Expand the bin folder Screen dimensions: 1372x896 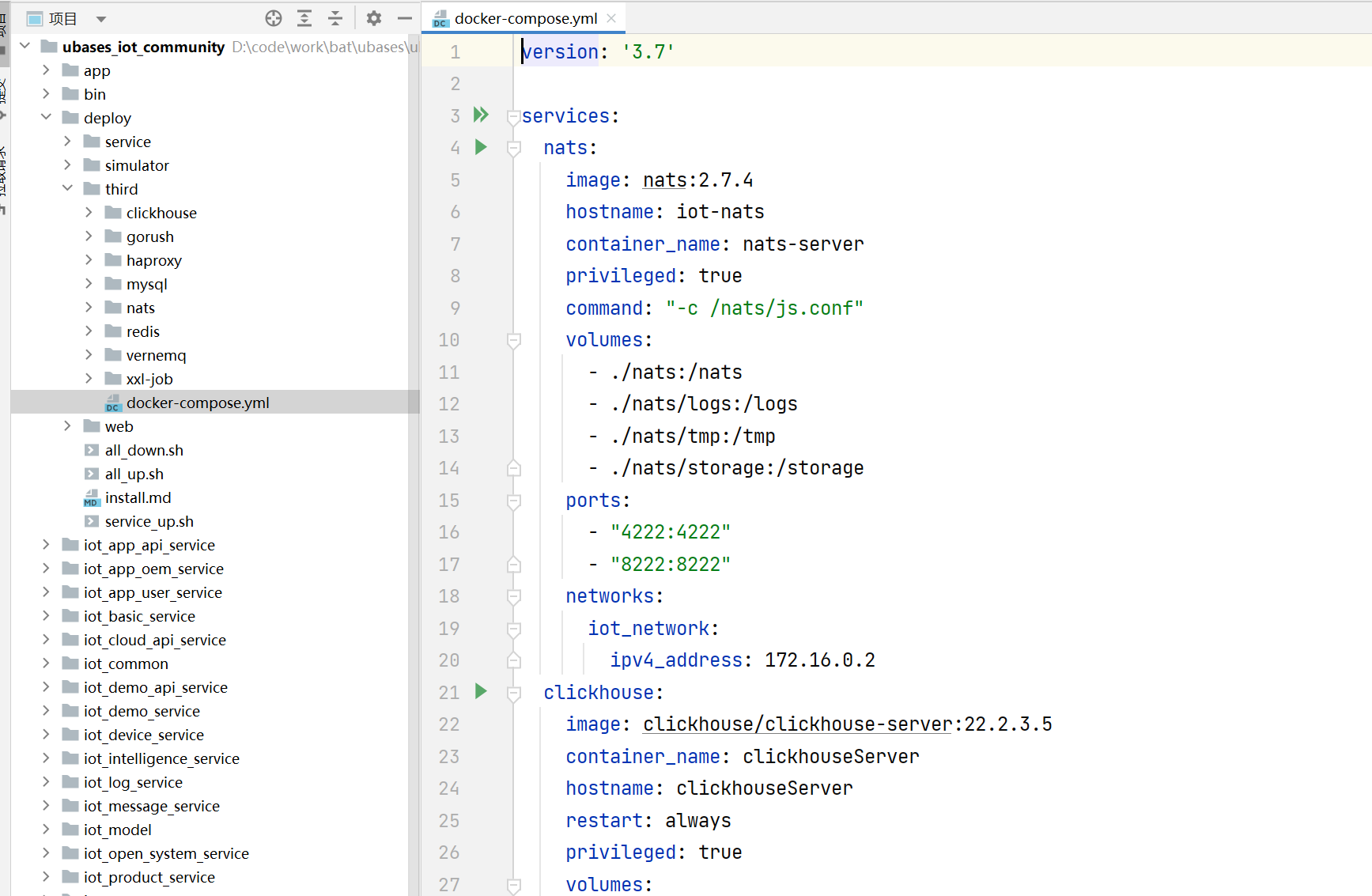46,93
